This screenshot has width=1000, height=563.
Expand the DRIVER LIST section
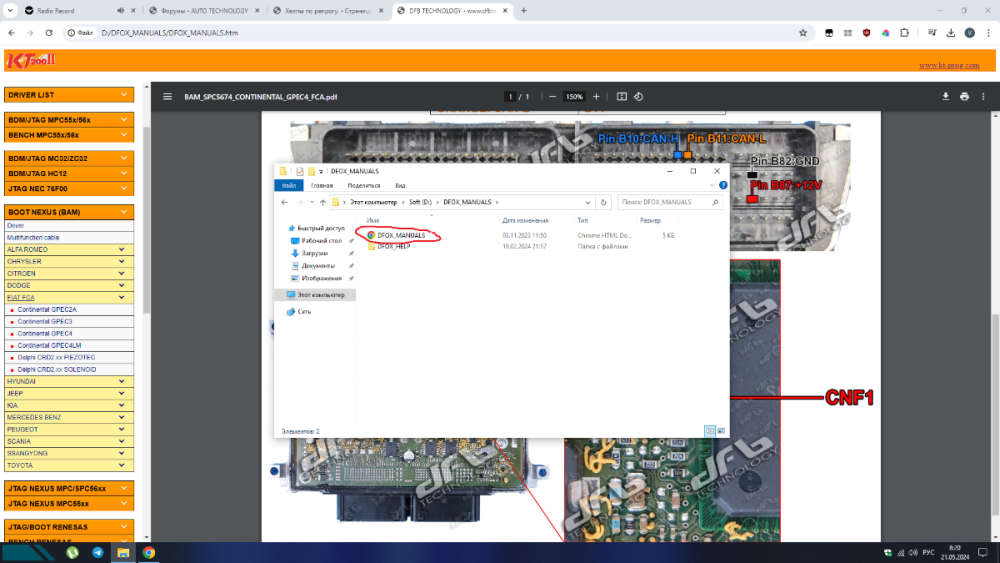pos(69,95)
